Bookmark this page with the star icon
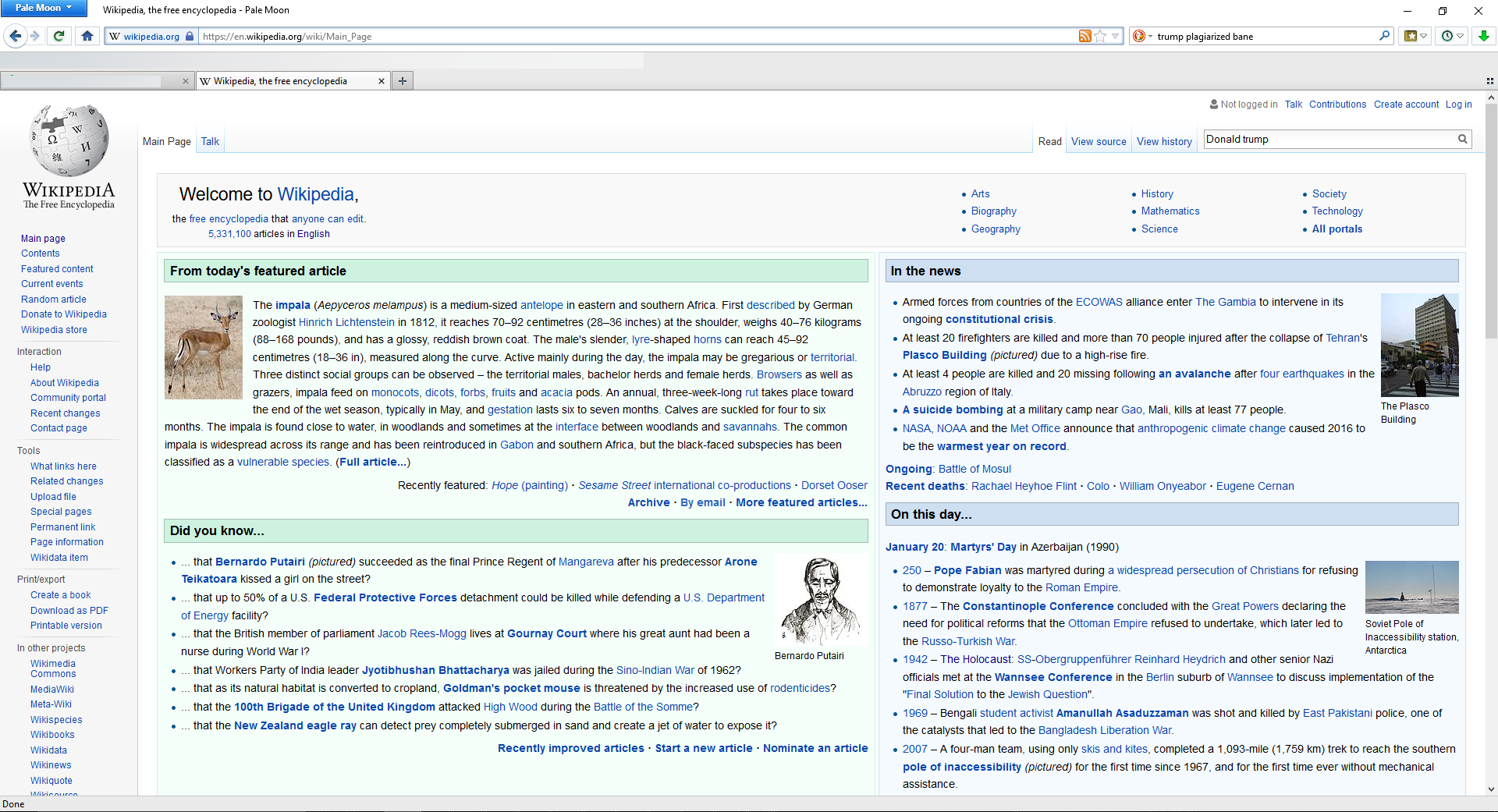 point(1100,36)
